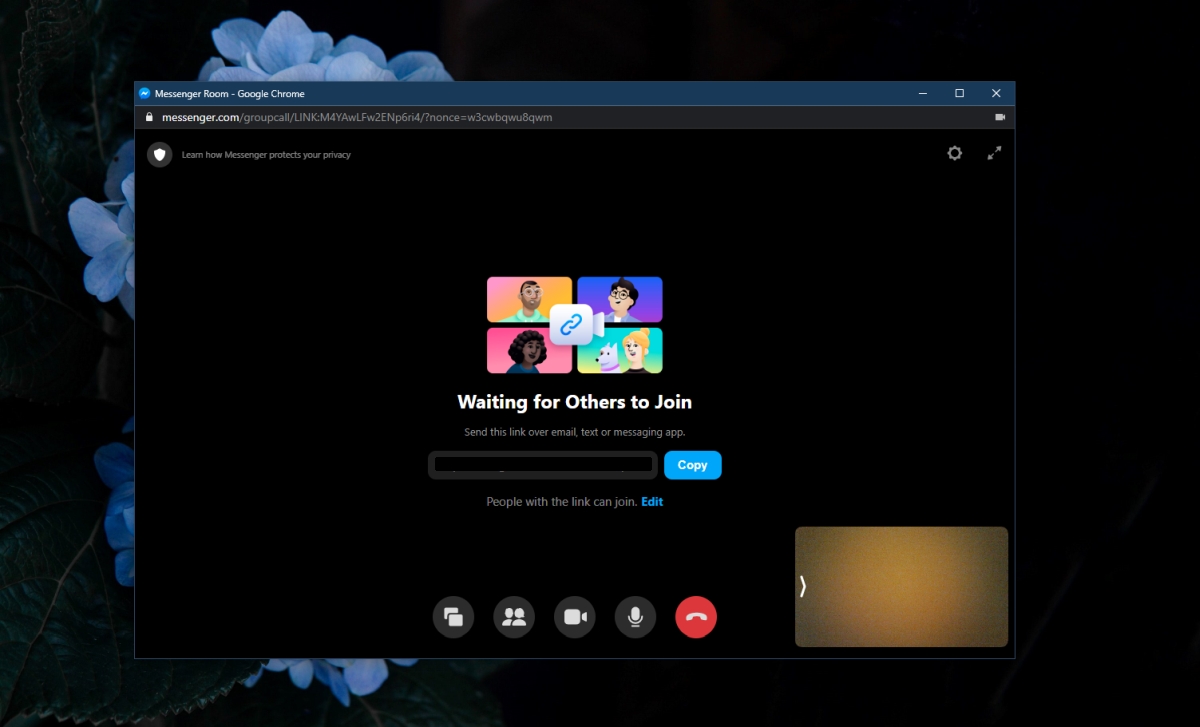Click the camera icon in the address bar

(999, 117)
